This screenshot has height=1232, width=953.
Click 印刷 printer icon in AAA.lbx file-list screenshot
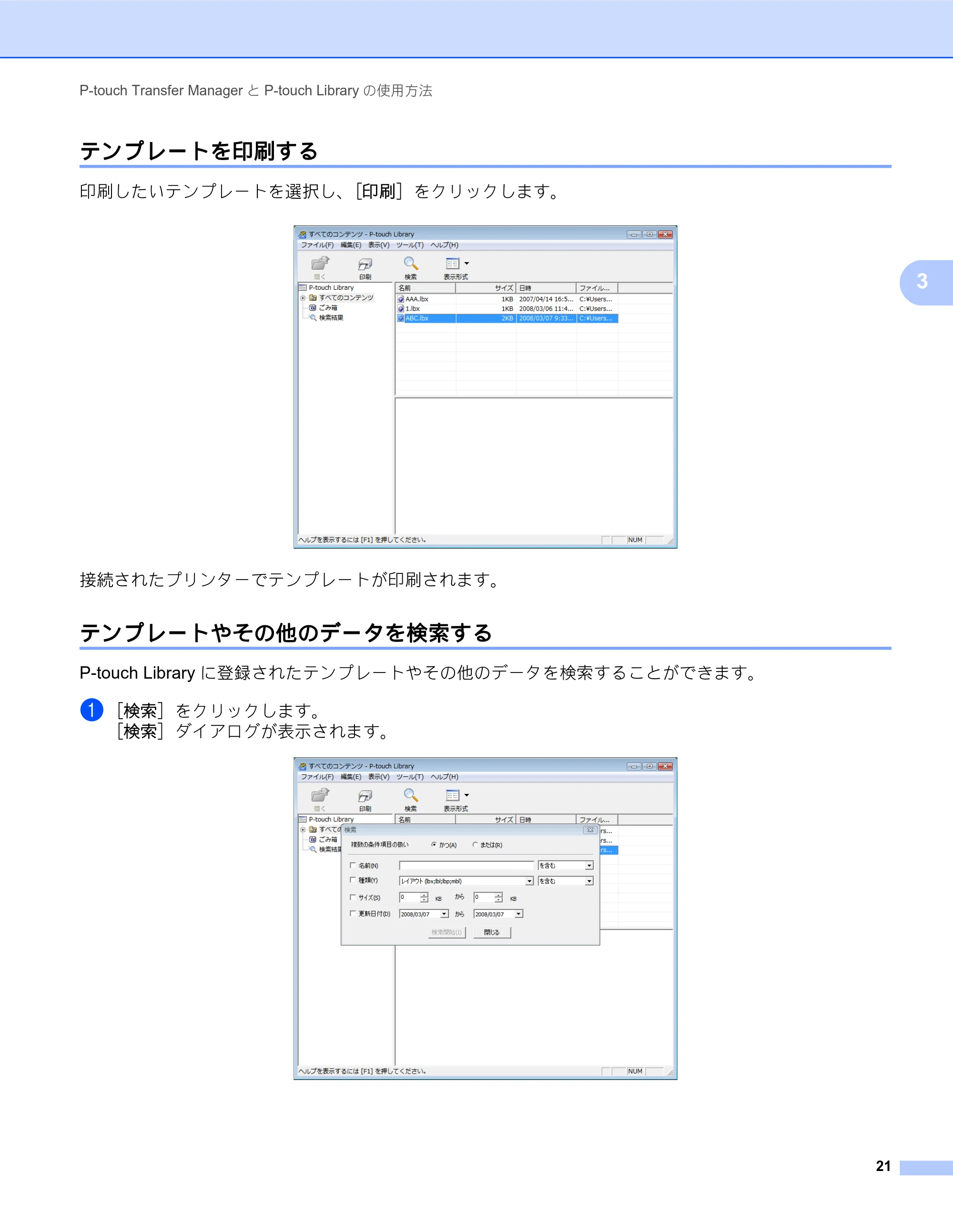tap(365, 265)
